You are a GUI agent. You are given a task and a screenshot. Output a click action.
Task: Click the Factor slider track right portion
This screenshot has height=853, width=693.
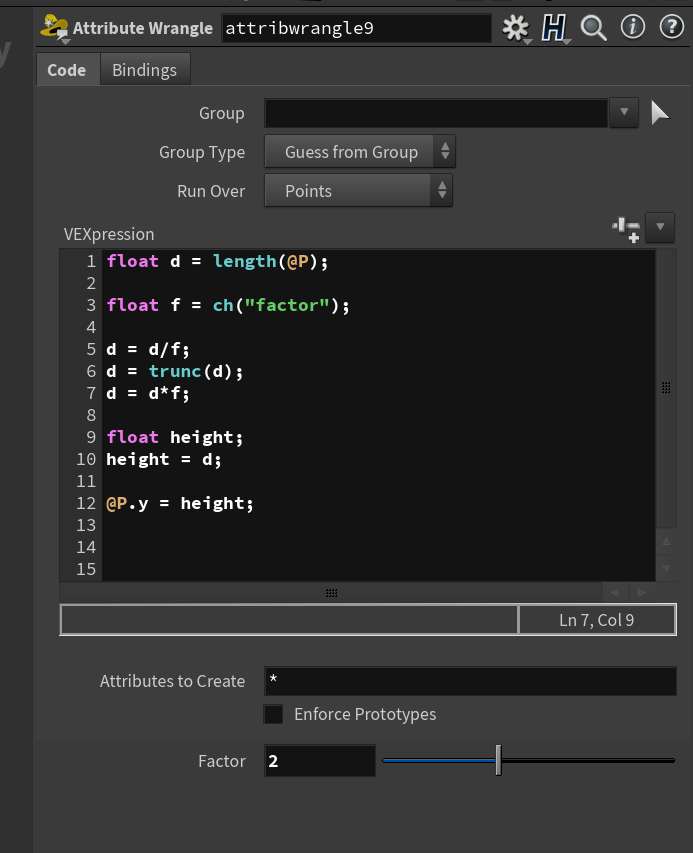click(588, 760)
